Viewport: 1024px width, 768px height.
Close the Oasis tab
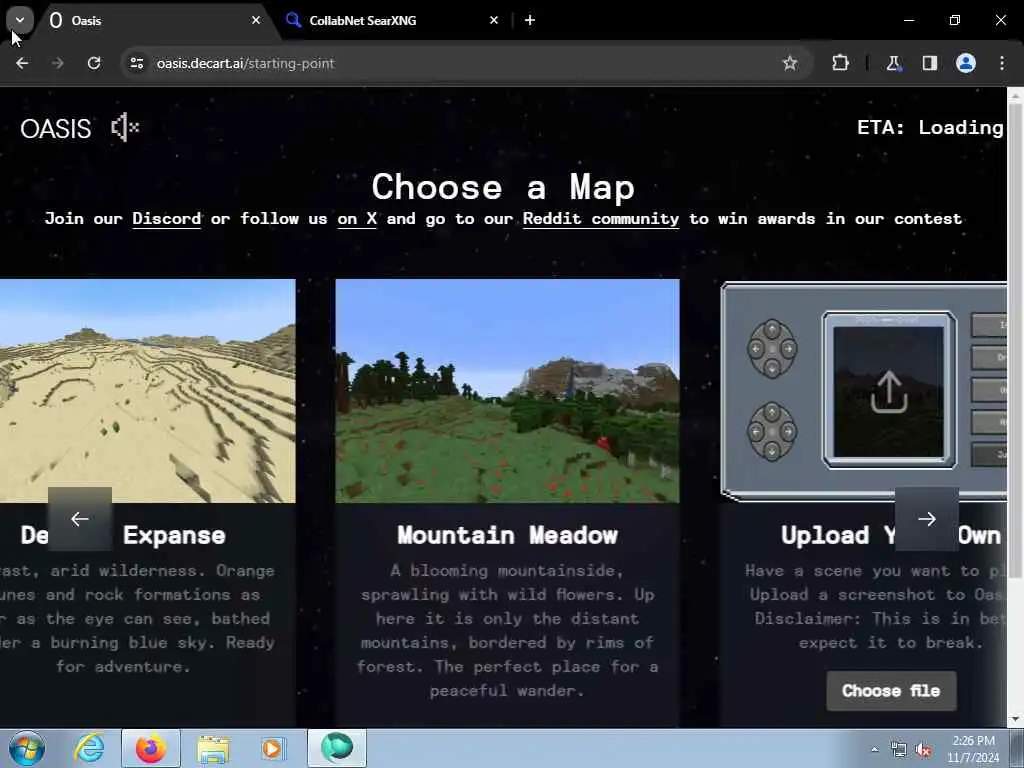(256, 20)
